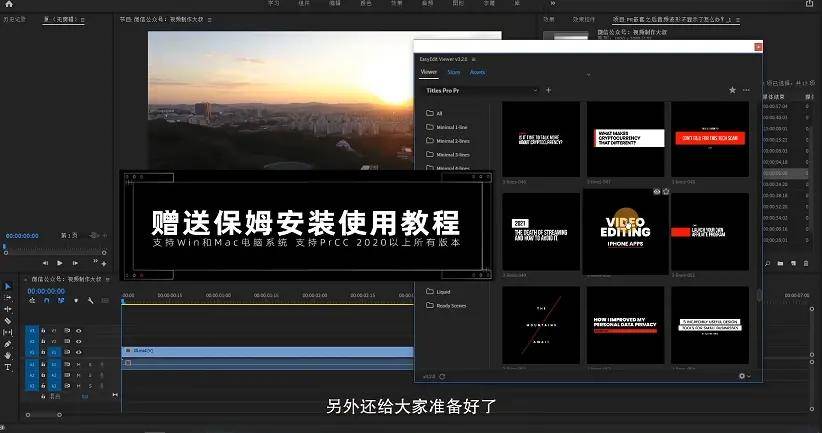
Task: Click the Home icon in the top bar
Action: coord(9,4)
